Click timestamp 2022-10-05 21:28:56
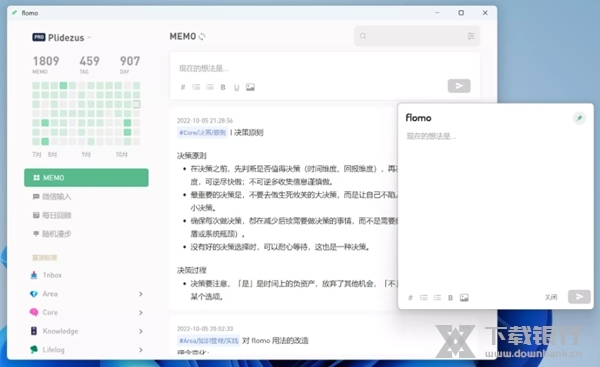 pos(205,120)
